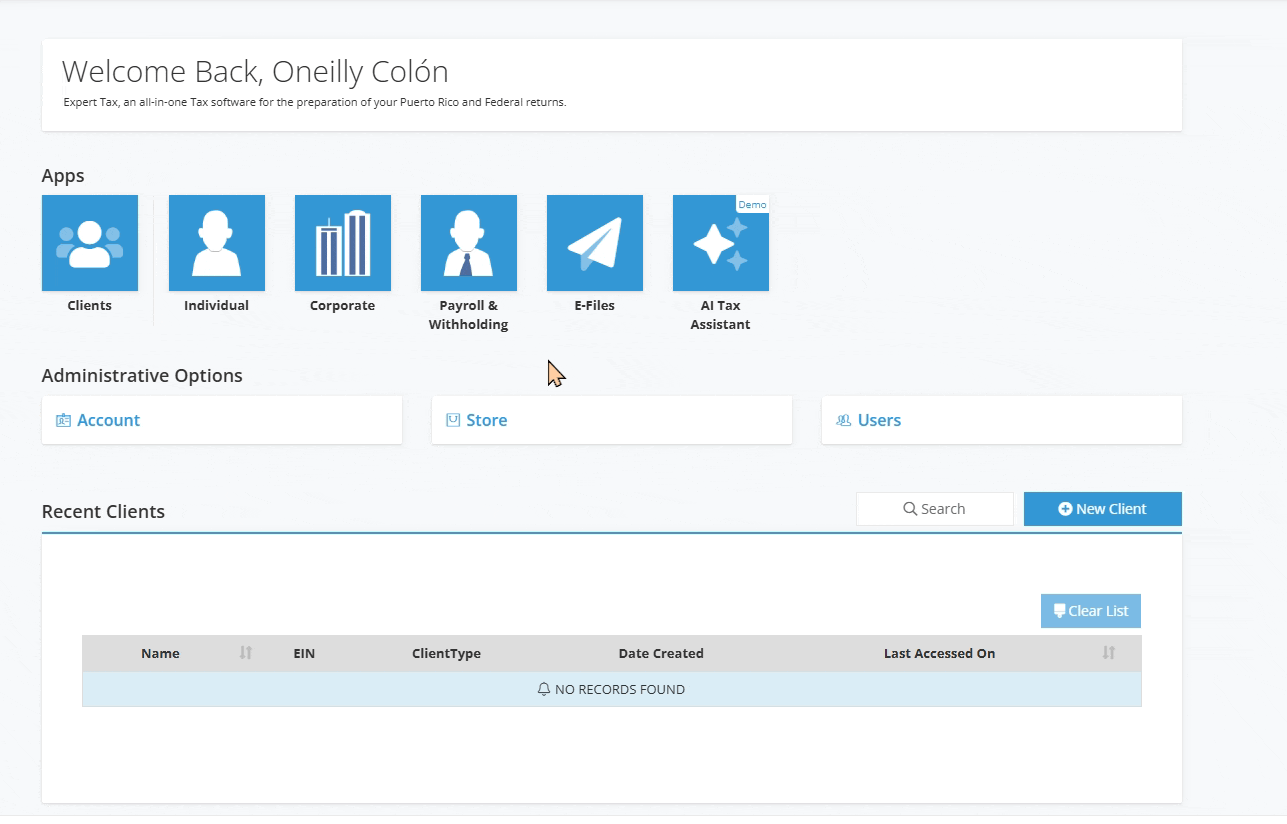Viewport: 1287px width, 824px height.
Task: Click the New Client button
Action: [1103, 509]
